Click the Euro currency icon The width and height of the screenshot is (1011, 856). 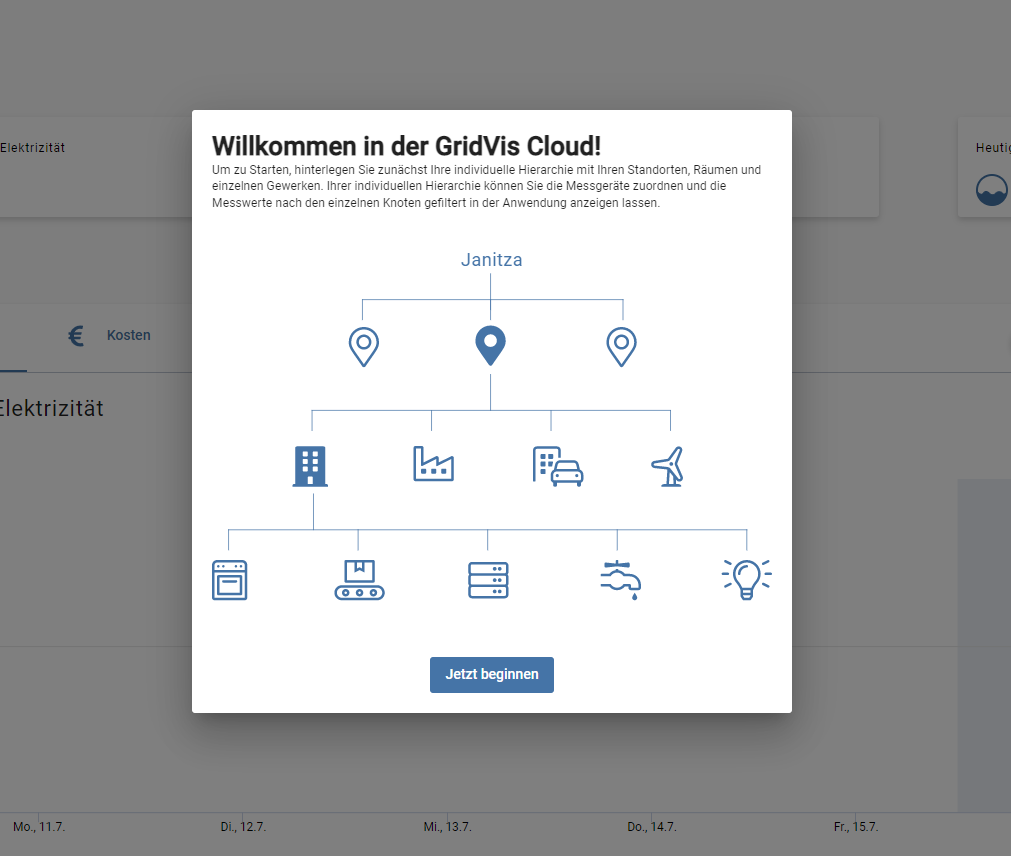pyautogui.click(x=76, y=336)
